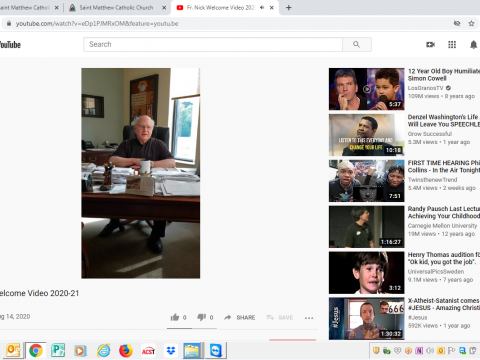Switch to the second Saint Matthew Catholic Church tab
Screen dimensions: 480x360
tap(117, 7)
